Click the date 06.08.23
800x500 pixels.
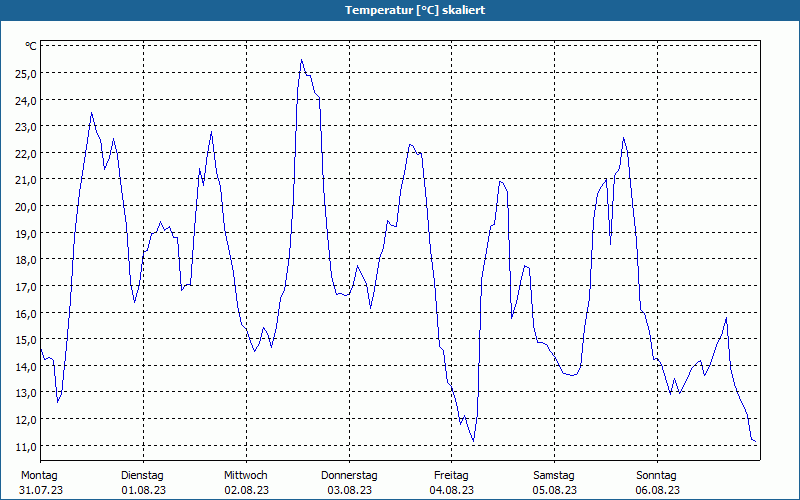658,490
